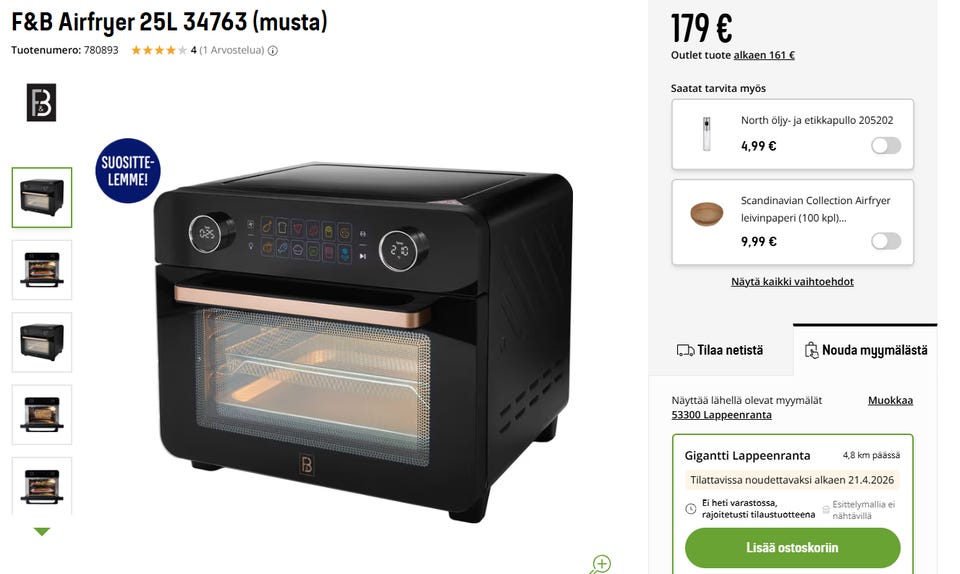Open North öljy- ja etikkapullo product image

707,134
